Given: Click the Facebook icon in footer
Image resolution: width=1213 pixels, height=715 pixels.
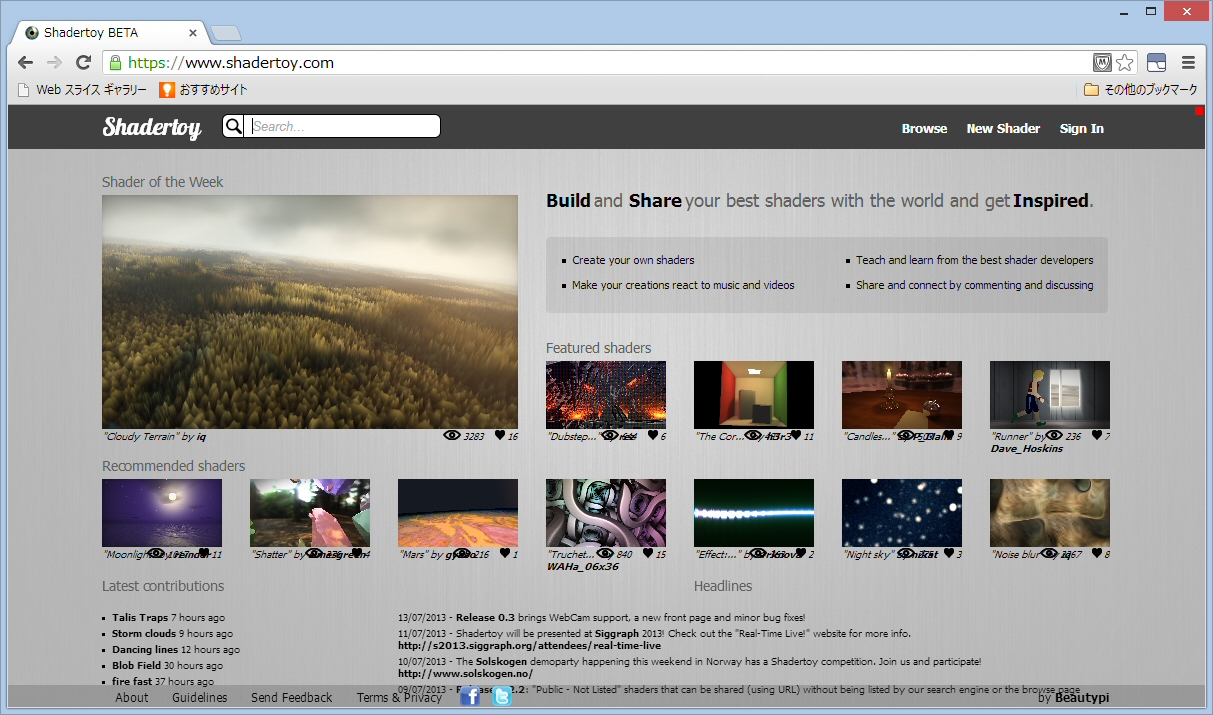Looking at the screenshot, I should 470,696.
